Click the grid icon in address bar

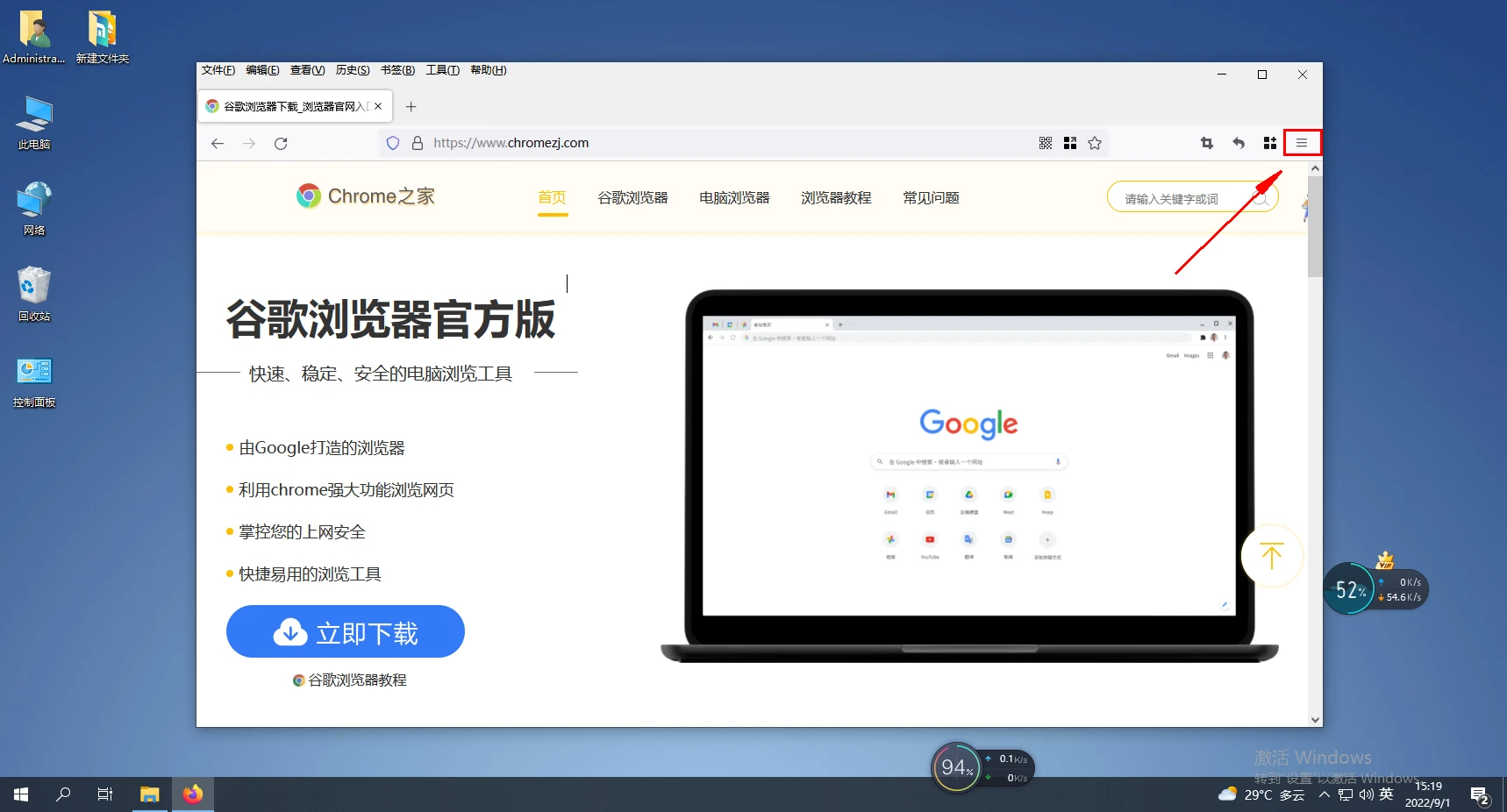(1070, 143)
